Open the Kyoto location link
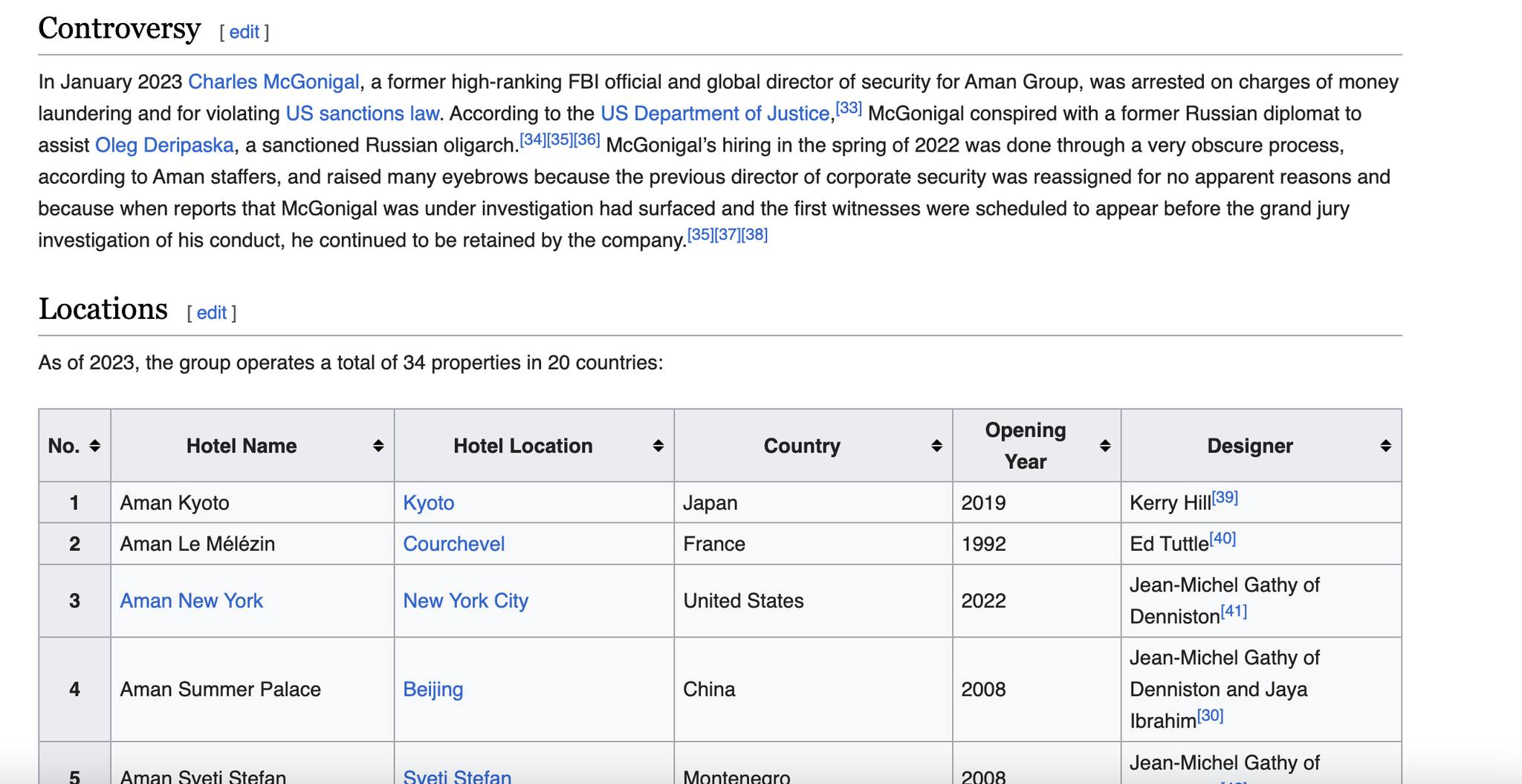This screenshot has width=1522, height=784. [x=429, y=503]
